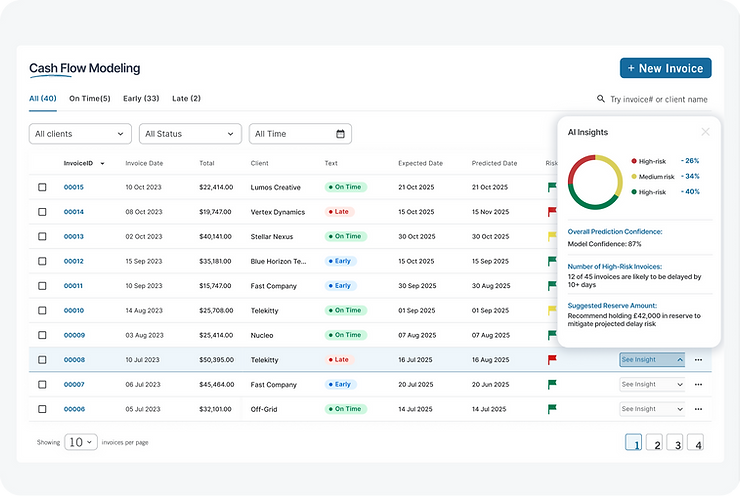Switch to the Early (33) tab
740x496 pixels.
pyautogui.click(x=141, y=98)
